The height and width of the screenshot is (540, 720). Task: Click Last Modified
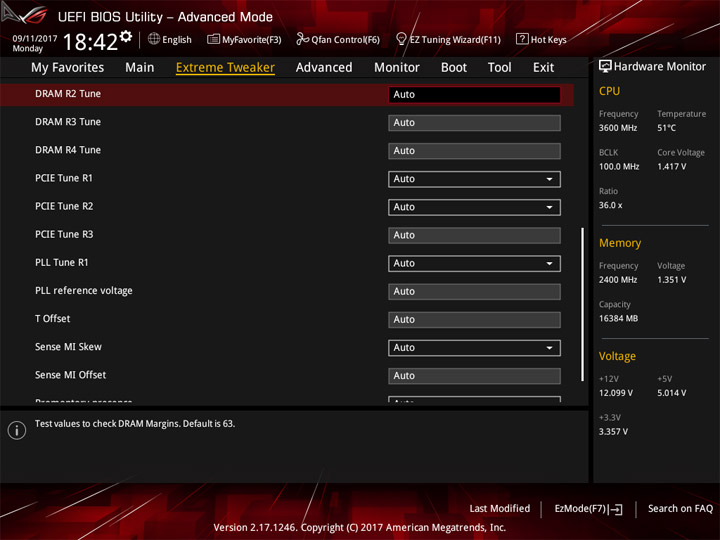click(x=500, y=509)
